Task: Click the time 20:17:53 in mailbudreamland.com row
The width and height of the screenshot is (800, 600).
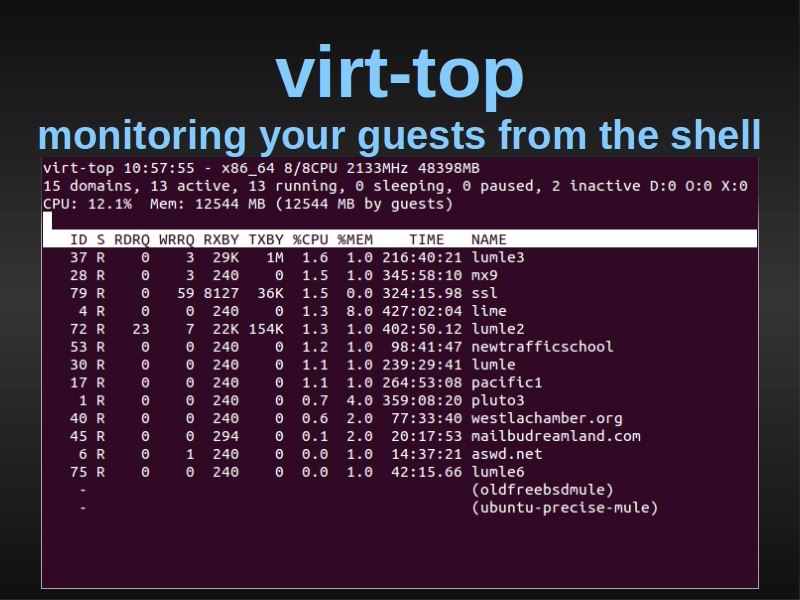Action: [x=427, y=436]
